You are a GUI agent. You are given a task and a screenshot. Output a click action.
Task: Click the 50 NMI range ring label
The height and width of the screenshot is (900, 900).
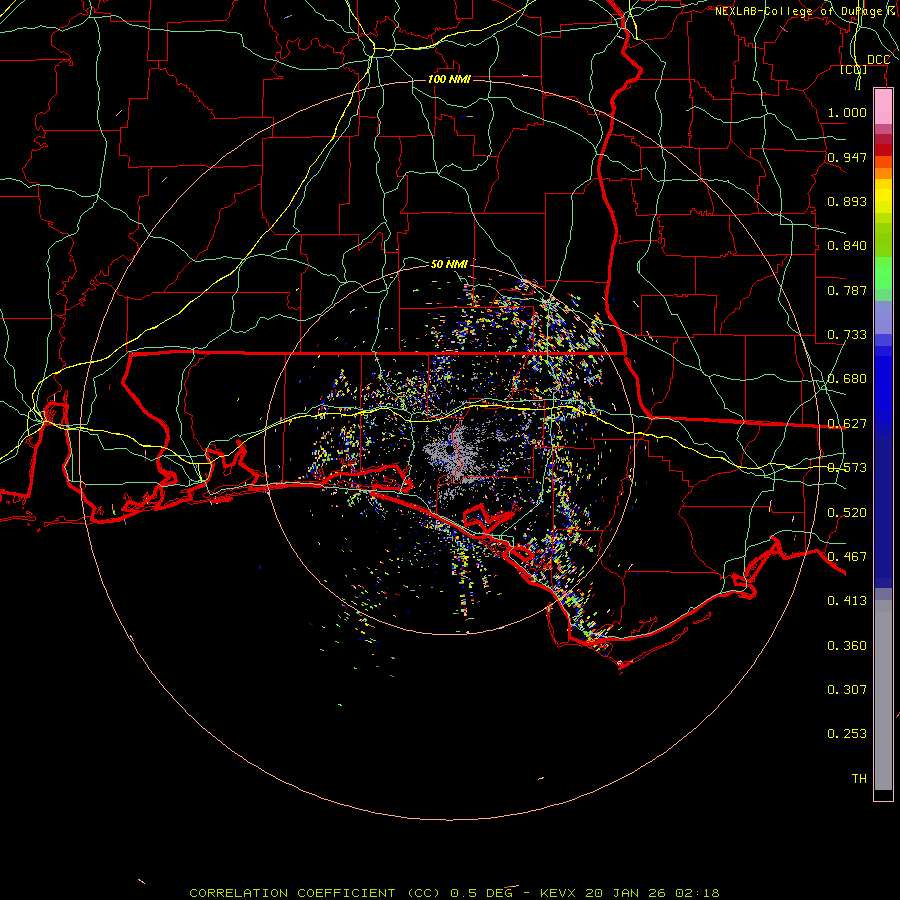(x=449, y=264)
